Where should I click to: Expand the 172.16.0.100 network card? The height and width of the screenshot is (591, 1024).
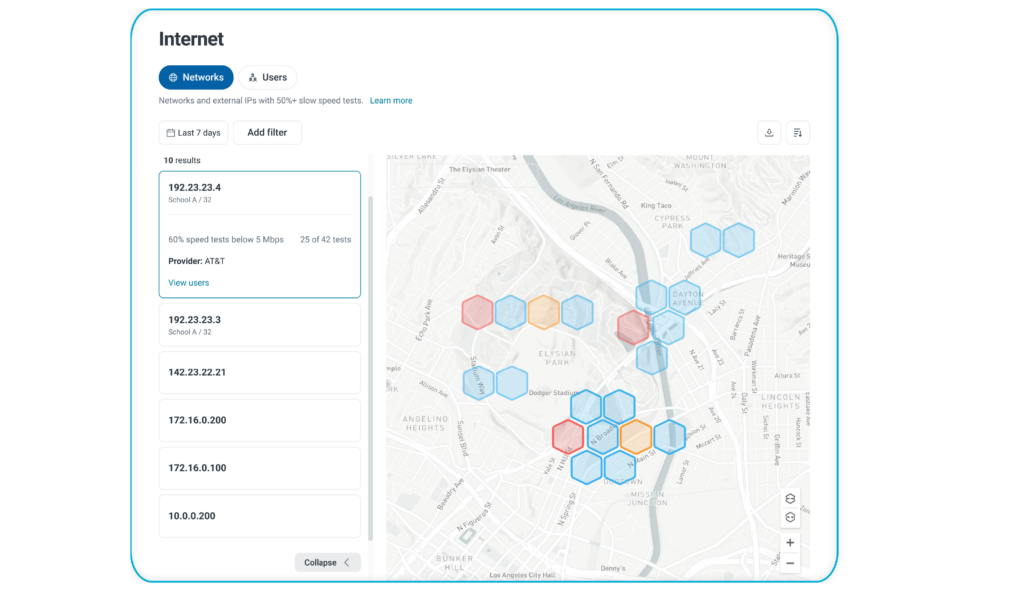[260, 468]
